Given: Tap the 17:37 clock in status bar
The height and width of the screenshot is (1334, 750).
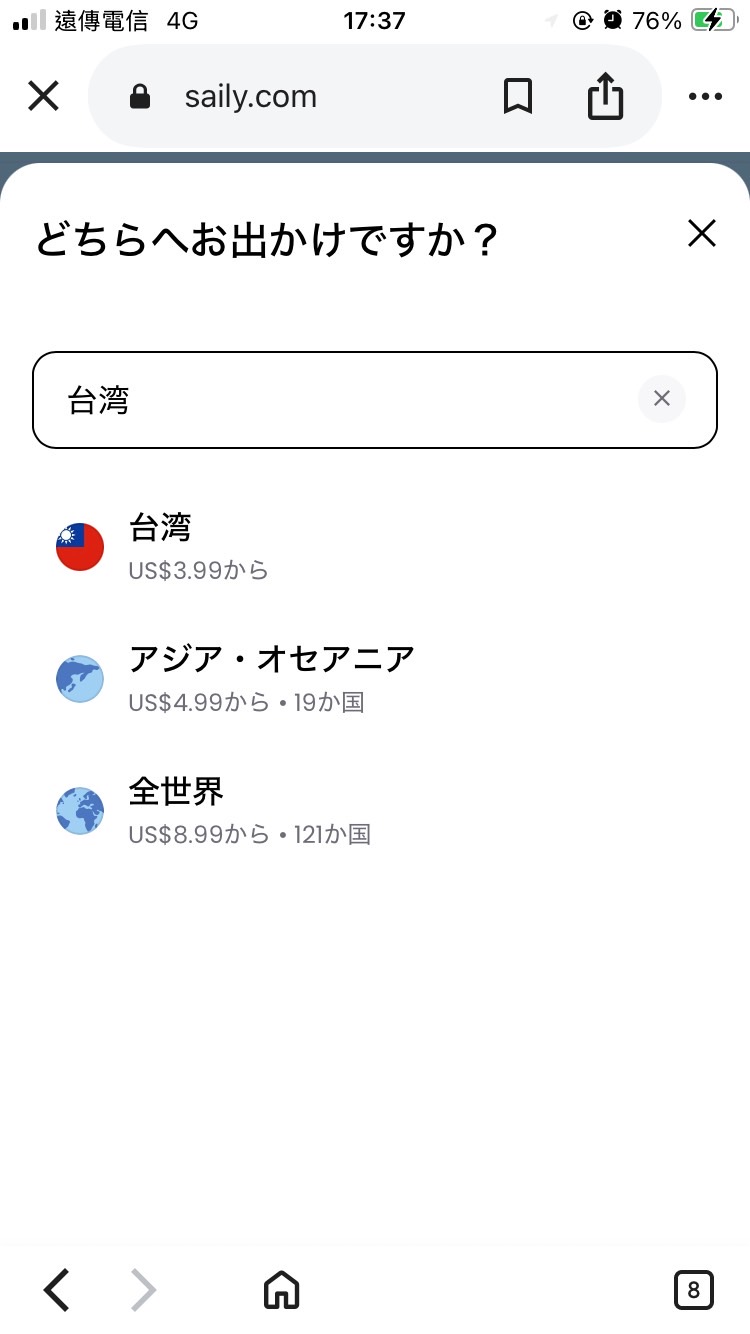Looking at the screenshot, I should click(x=374, y=21).
